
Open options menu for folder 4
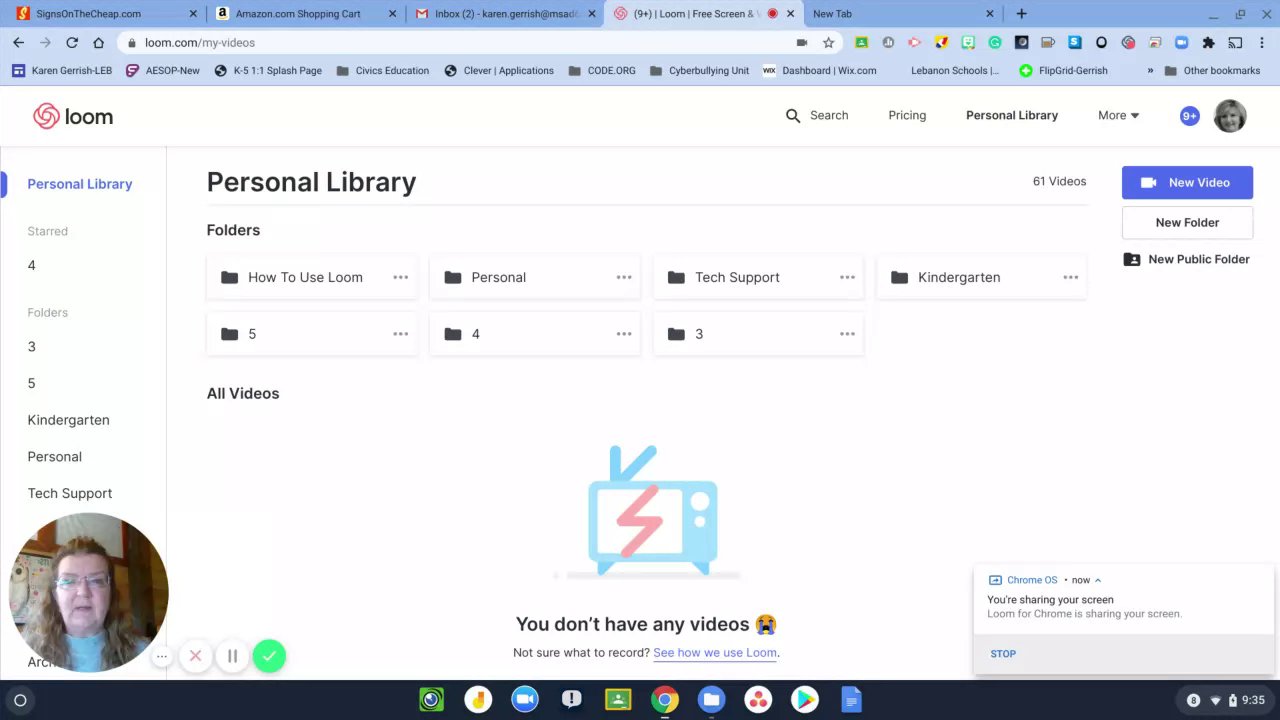(x=624, y=334)
